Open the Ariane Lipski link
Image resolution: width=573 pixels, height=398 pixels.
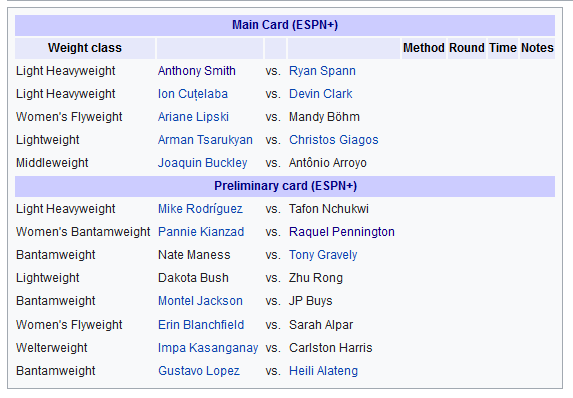click(193, 117)
